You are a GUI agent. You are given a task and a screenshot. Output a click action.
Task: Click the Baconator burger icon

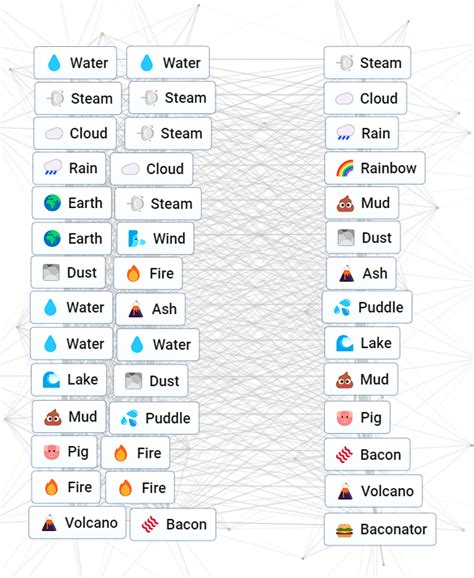coord(344,530)
